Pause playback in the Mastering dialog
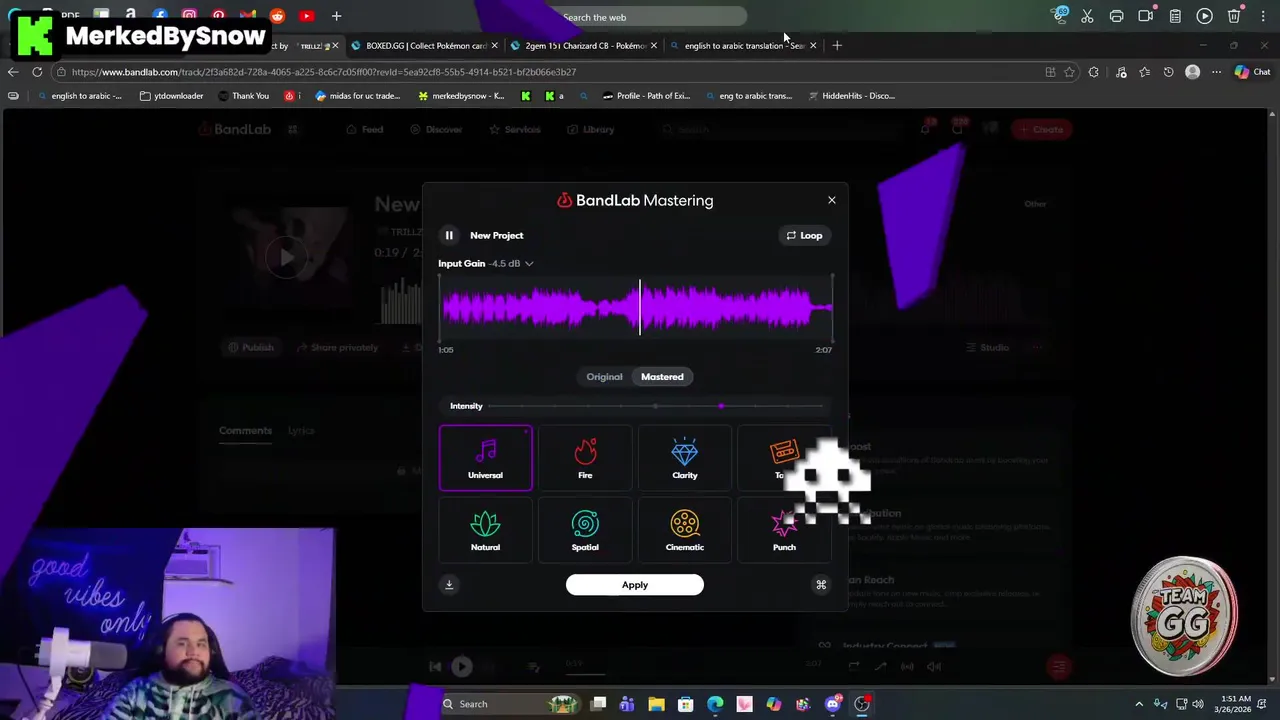This screenshot has height=720, width=1280. pyautogui.click(x=449, y=235)
